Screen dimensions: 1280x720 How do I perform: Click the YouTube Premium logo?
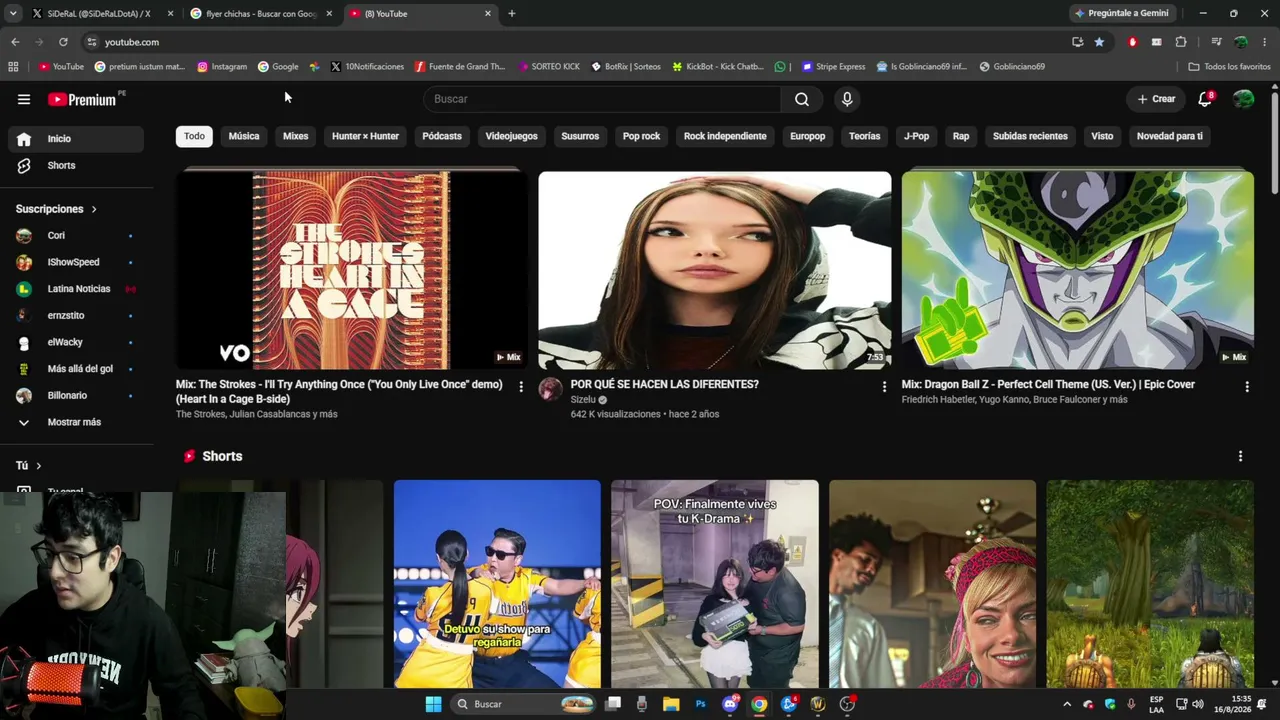[82, 99]
